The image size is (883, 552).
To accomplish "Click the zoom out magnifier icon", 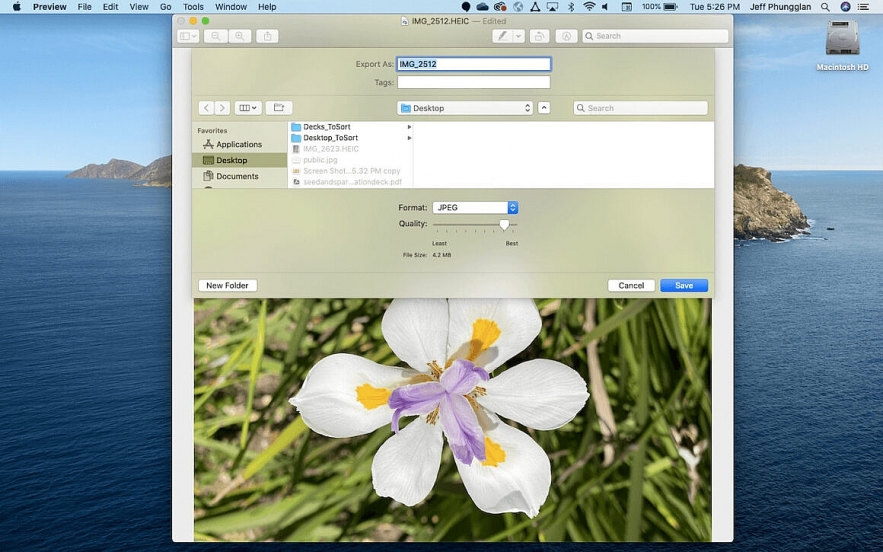I will pos(215,36).
